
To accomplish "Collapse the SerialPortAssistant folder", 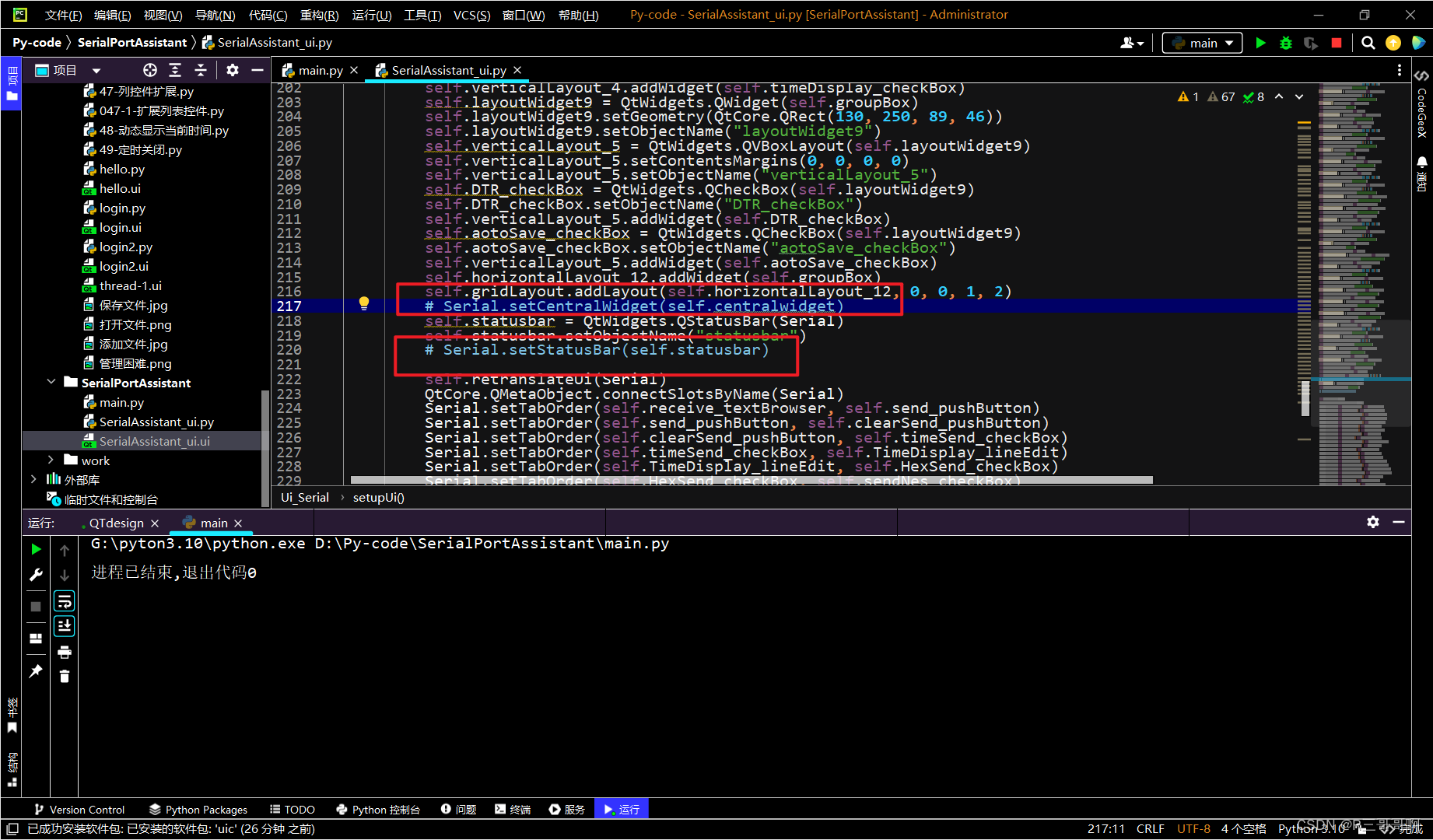I will 51,382.
